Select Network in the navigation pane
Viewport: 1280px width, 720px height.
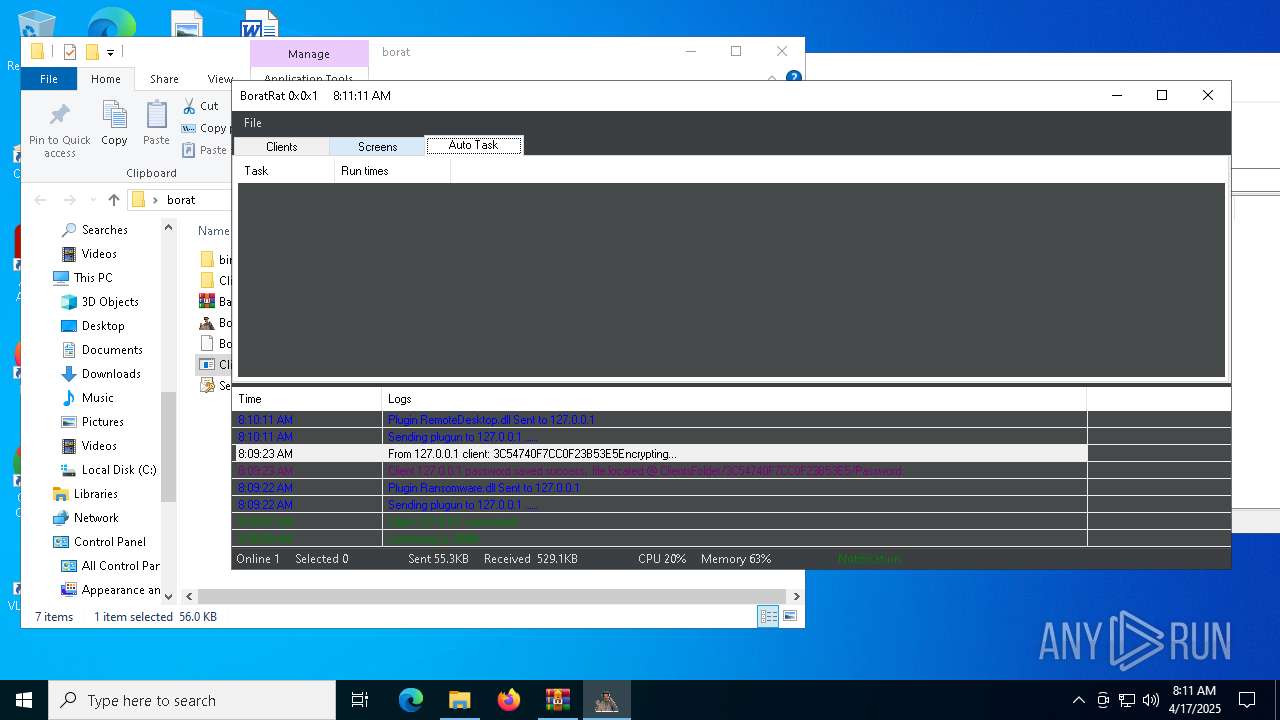tap(96, 518)
